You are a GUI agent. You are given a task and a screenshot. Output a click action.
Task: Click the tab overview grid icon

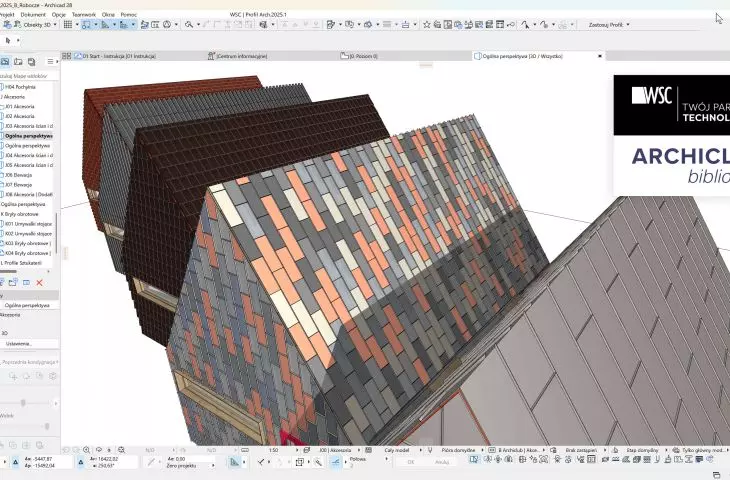pyautogui.click(x=67, y=56)
